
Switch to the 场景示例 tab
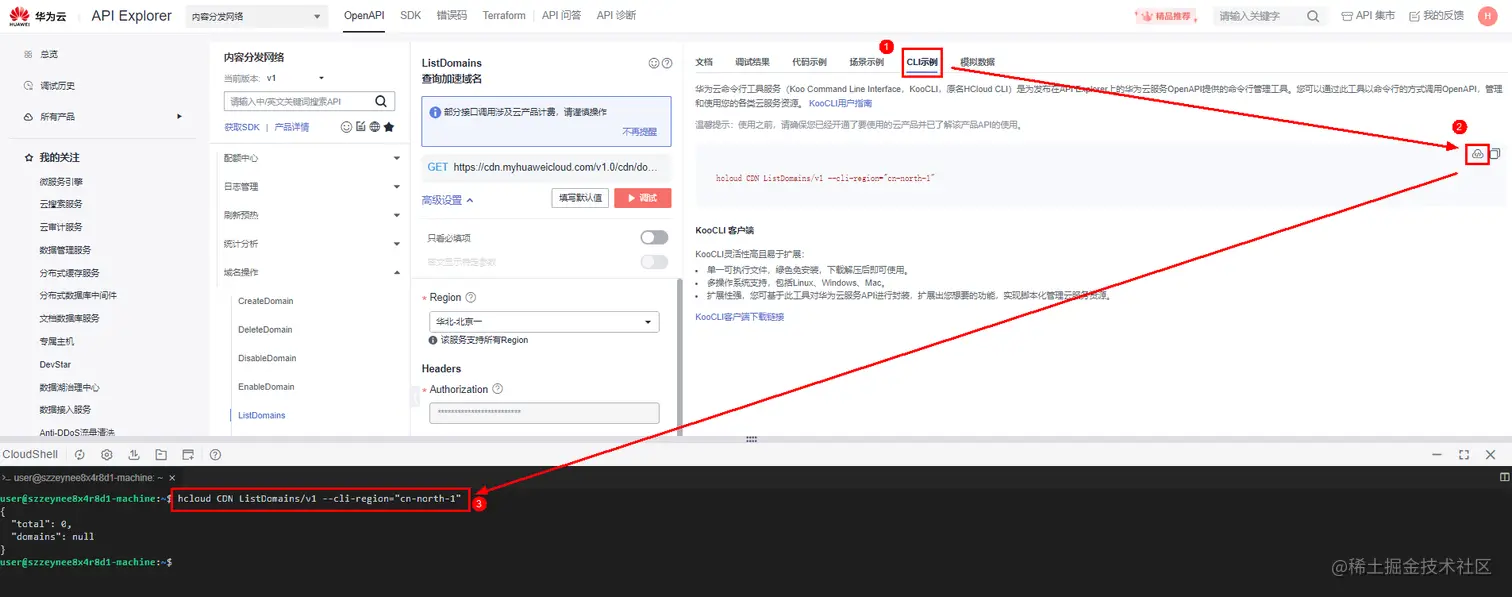[x=866, y=62]
